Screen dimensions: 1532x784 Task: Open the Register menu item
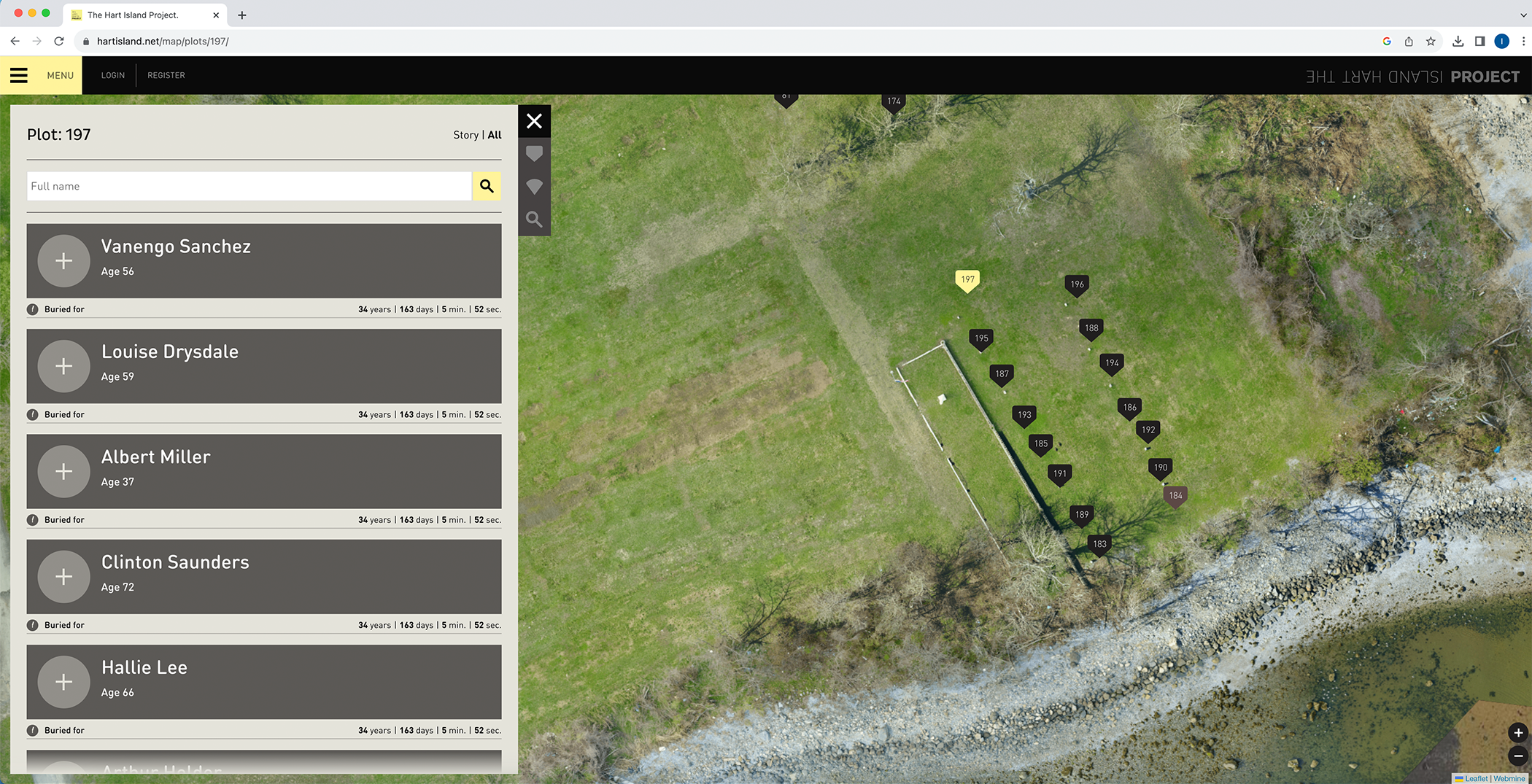[166, 75]
